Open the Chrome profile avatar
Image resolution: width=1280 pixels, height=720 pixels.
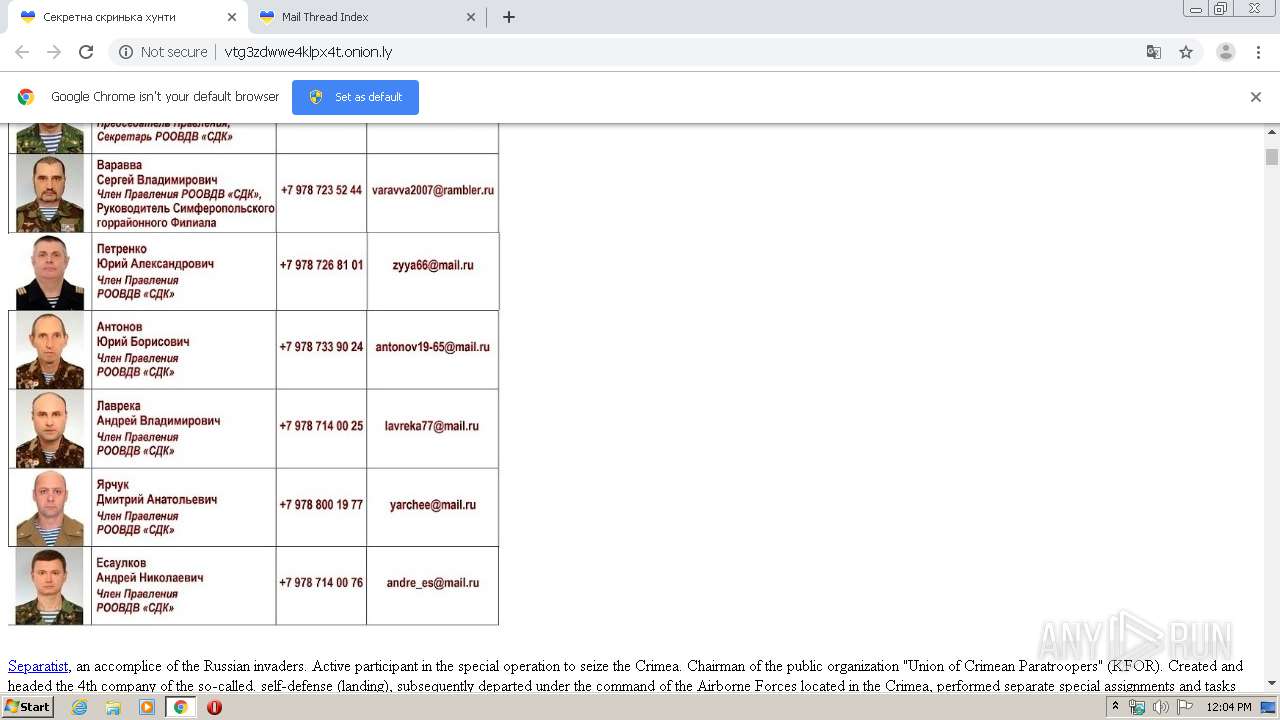(1226, 52)
